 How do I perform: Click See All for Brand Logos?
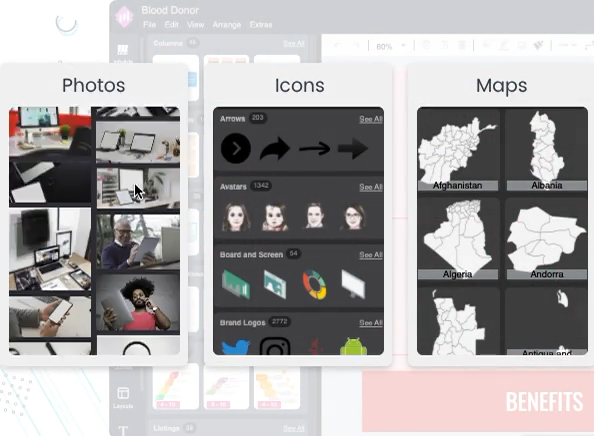point(370,323)
